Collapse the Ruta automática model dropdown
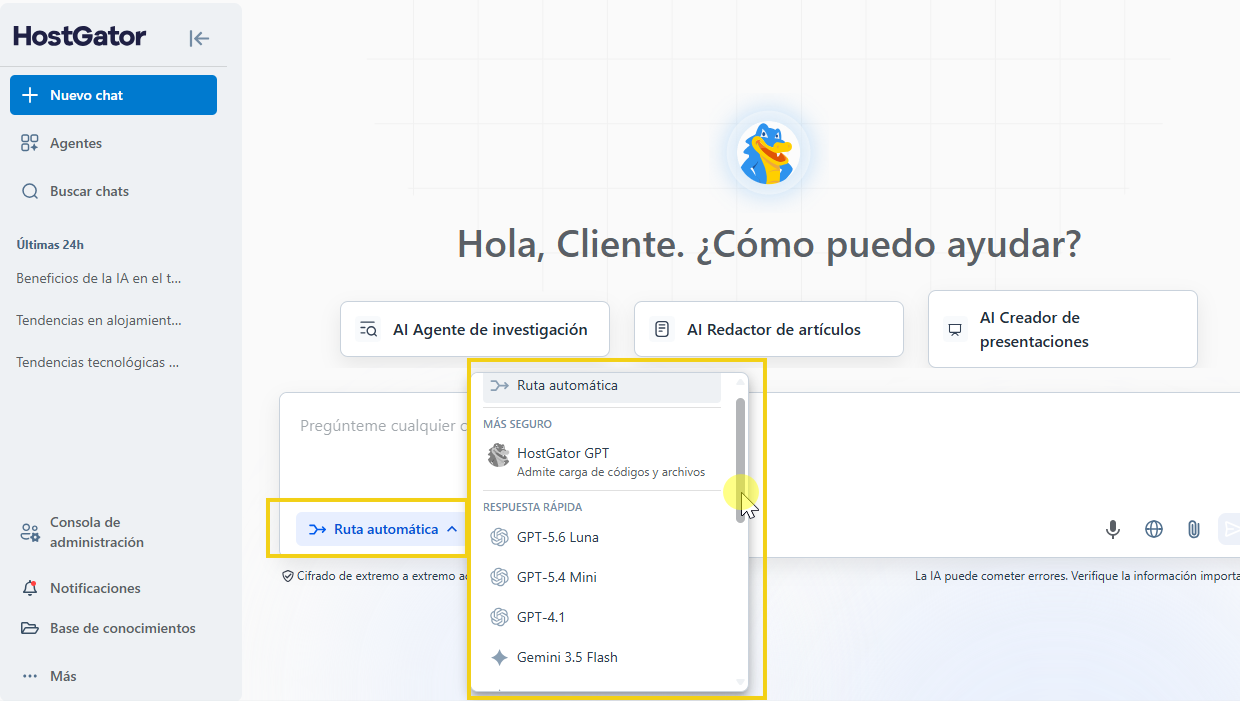The width and height of the screenshot is (1240, 701). tap(382, 529)
